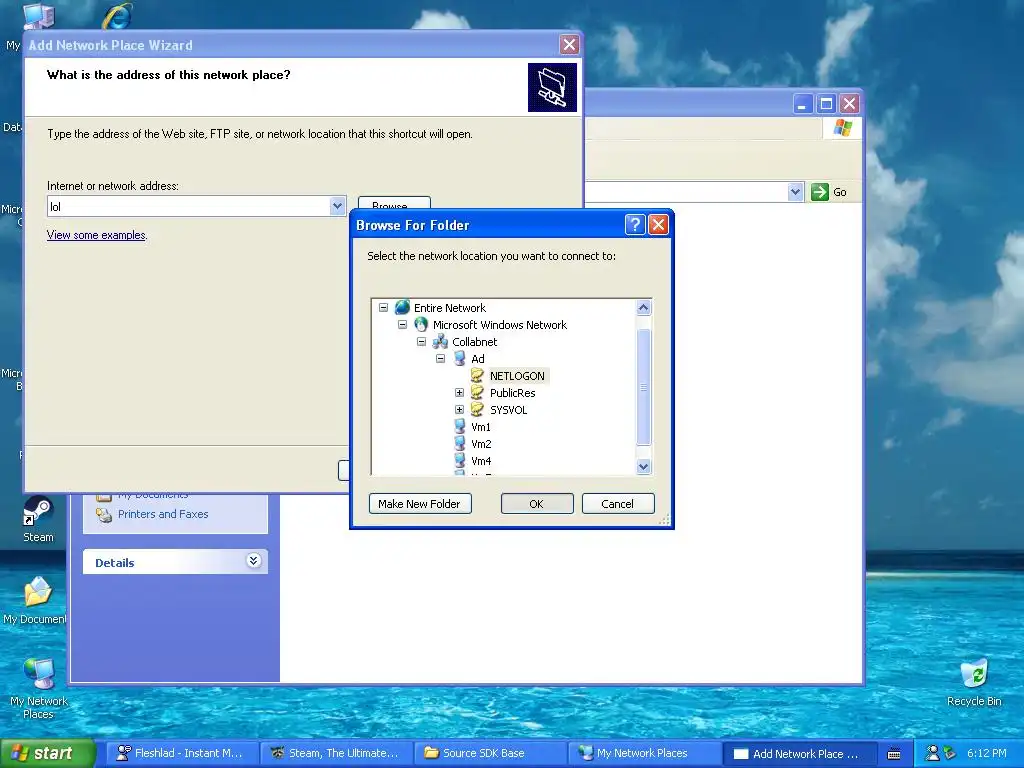1024x768 pixels.
Task: Click the NETLOGON tree entry
Action: click(517, 376)
